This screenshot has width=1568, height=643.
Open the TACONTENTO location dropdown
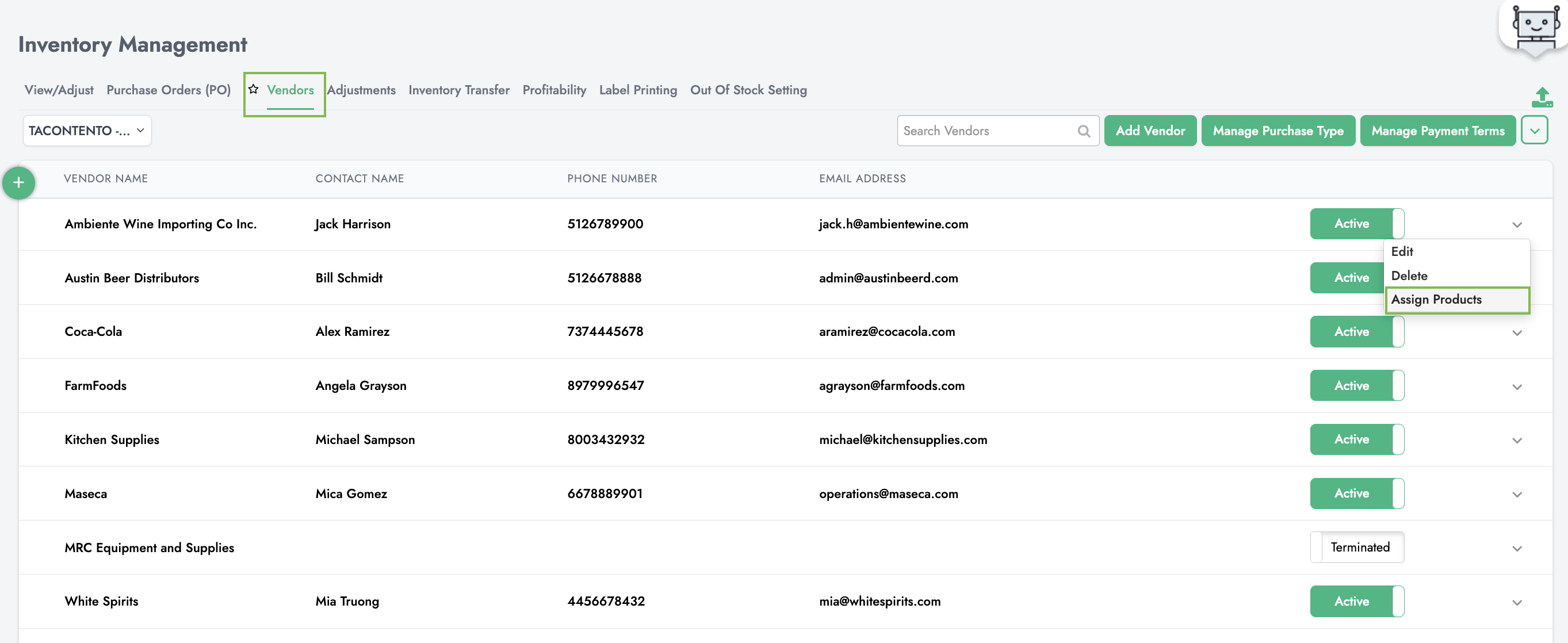pos(87,131)
